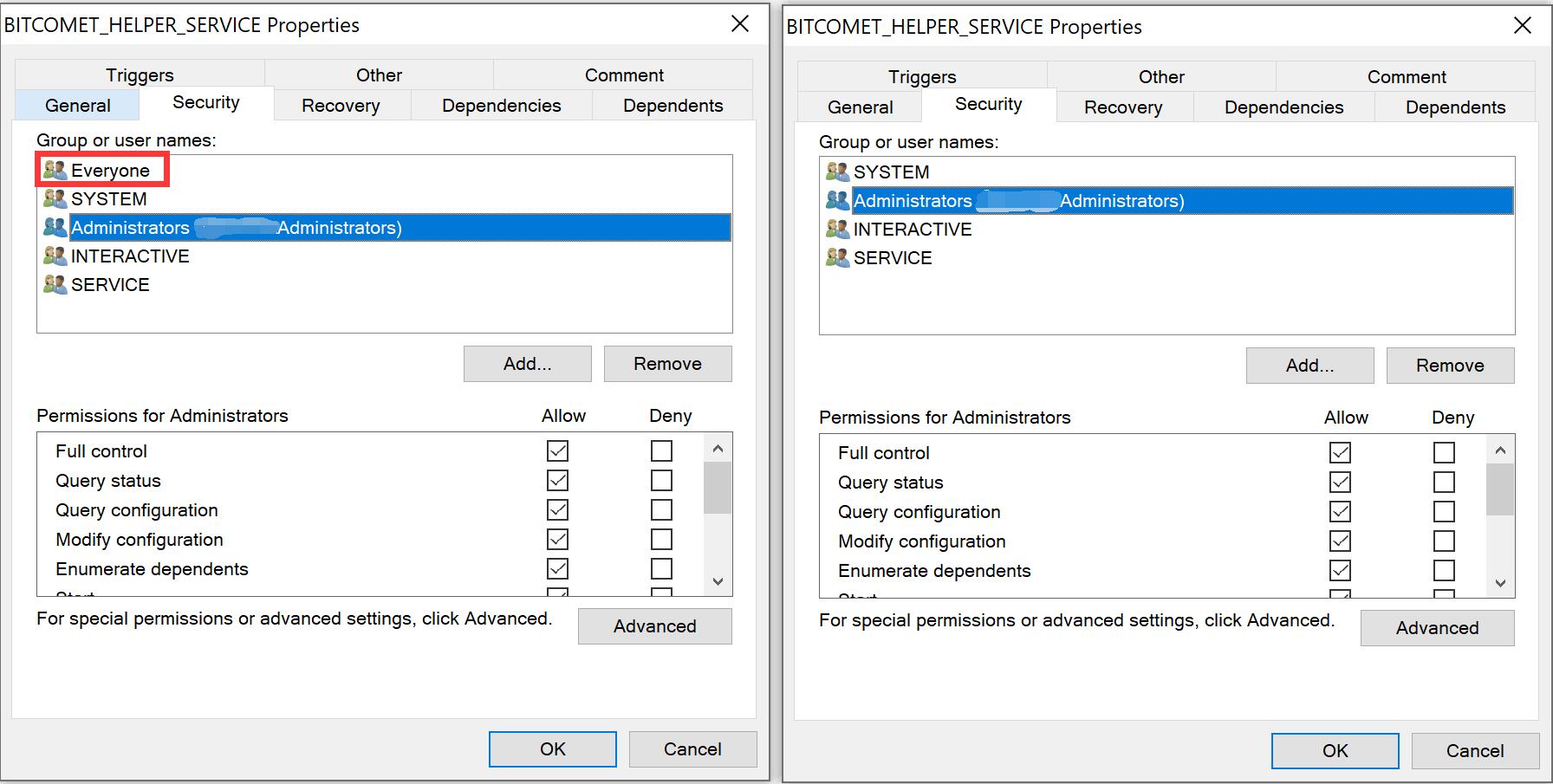Screen dimensions: 1553x784
Task: Click Add... button in left window
Action: [528, 364]
